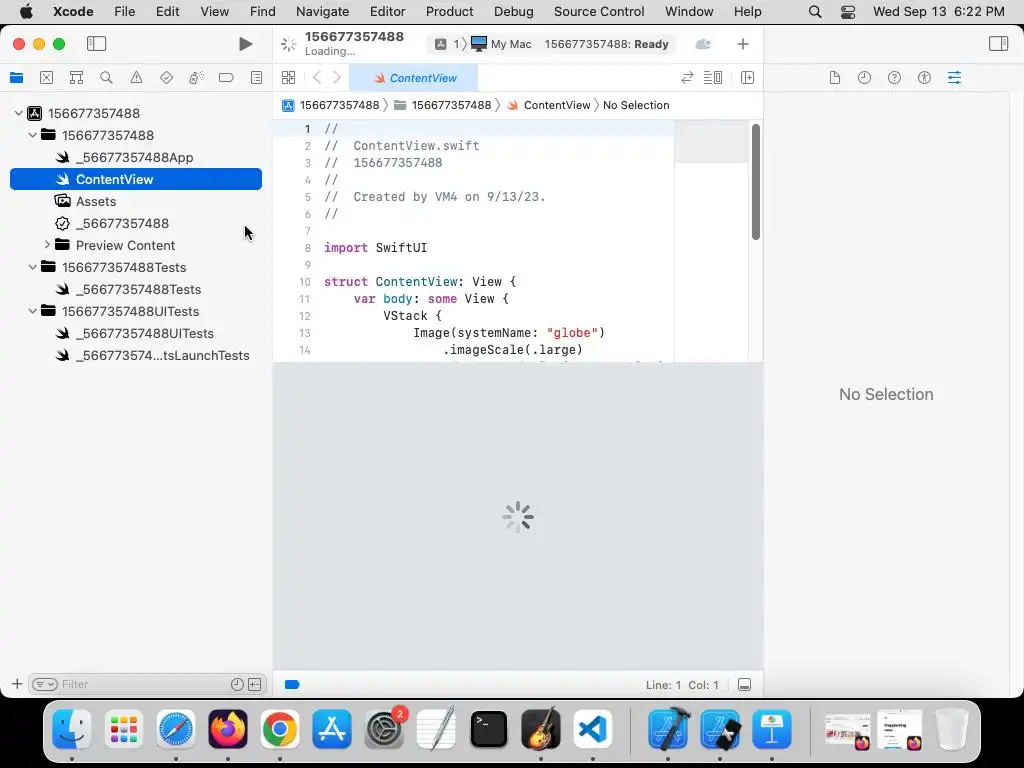Toggle the inspector panel on the right

click(x=998, y=44)
